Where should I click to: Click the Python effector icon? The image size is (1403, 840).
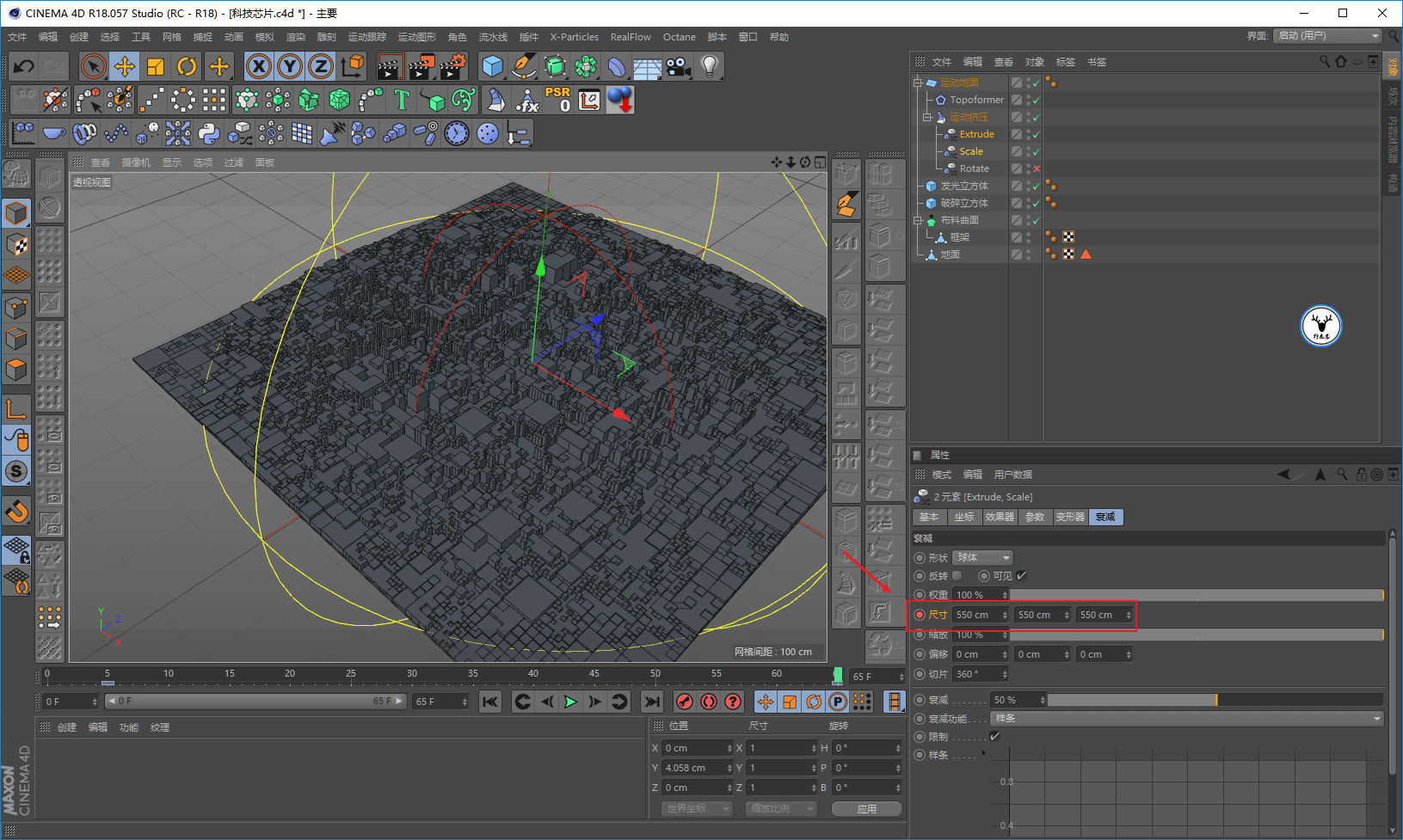tap(209, 133)
